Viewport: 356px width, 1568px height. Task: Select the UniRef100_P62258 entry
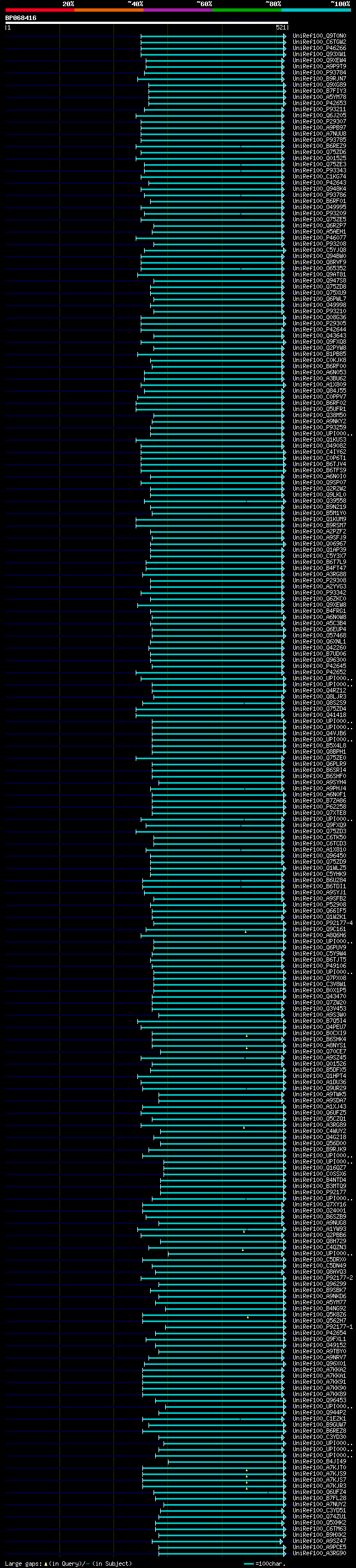319,807
